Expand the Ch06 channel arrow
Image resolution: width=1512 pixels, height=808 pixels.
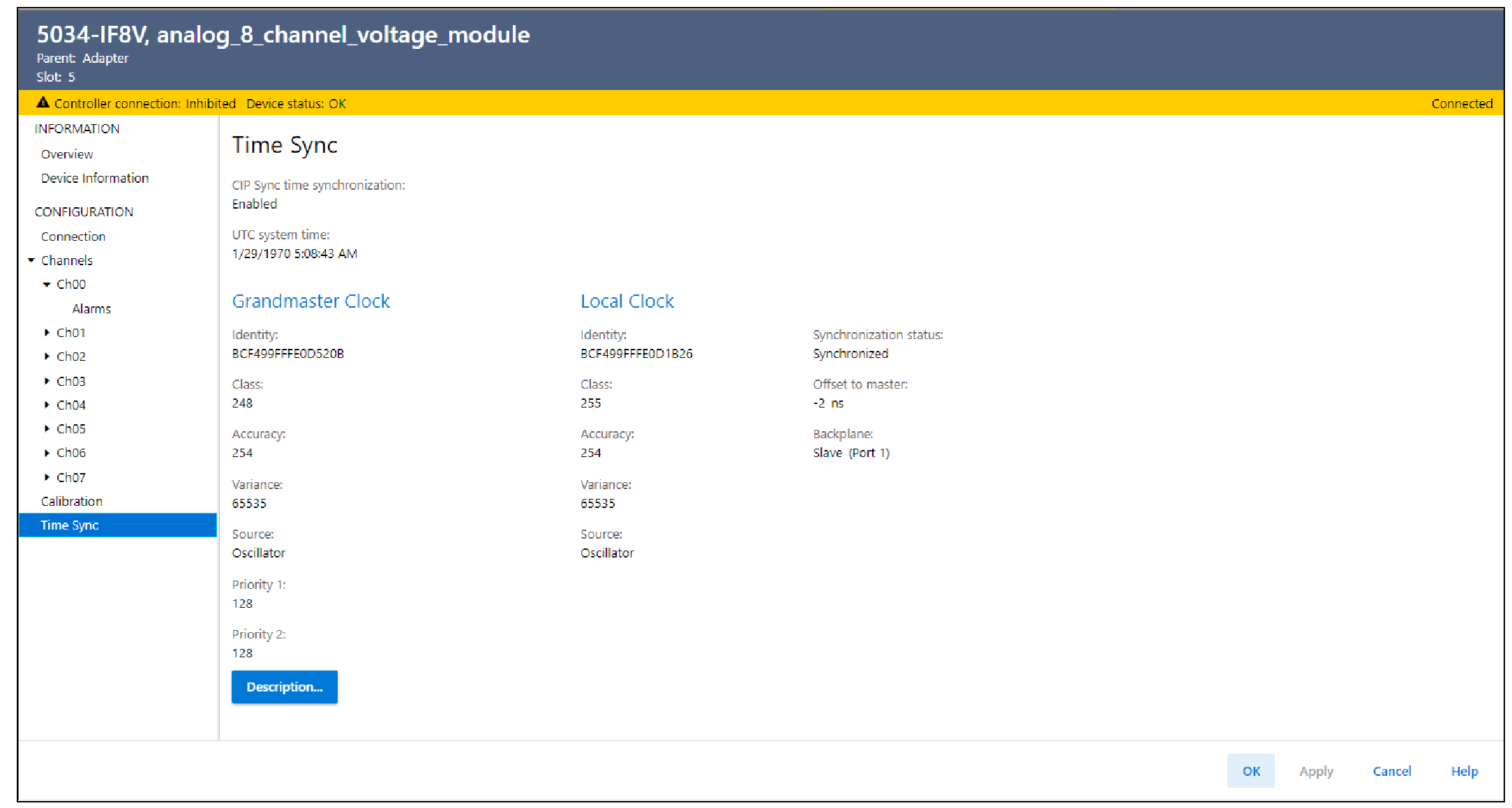47,453
